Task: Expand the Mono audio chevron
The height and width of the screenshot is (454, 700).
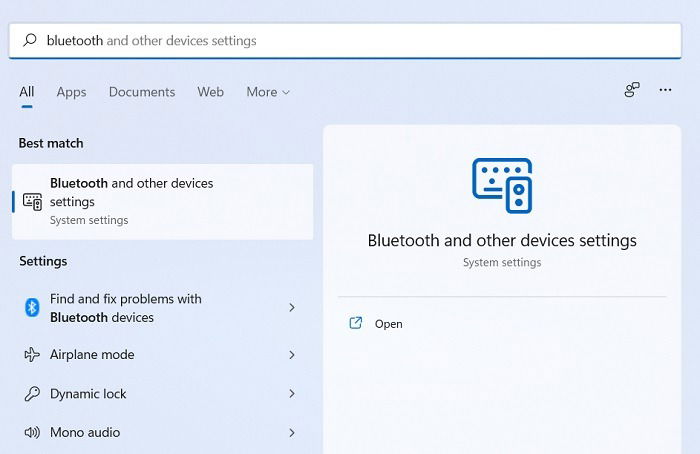Action: 292,433
